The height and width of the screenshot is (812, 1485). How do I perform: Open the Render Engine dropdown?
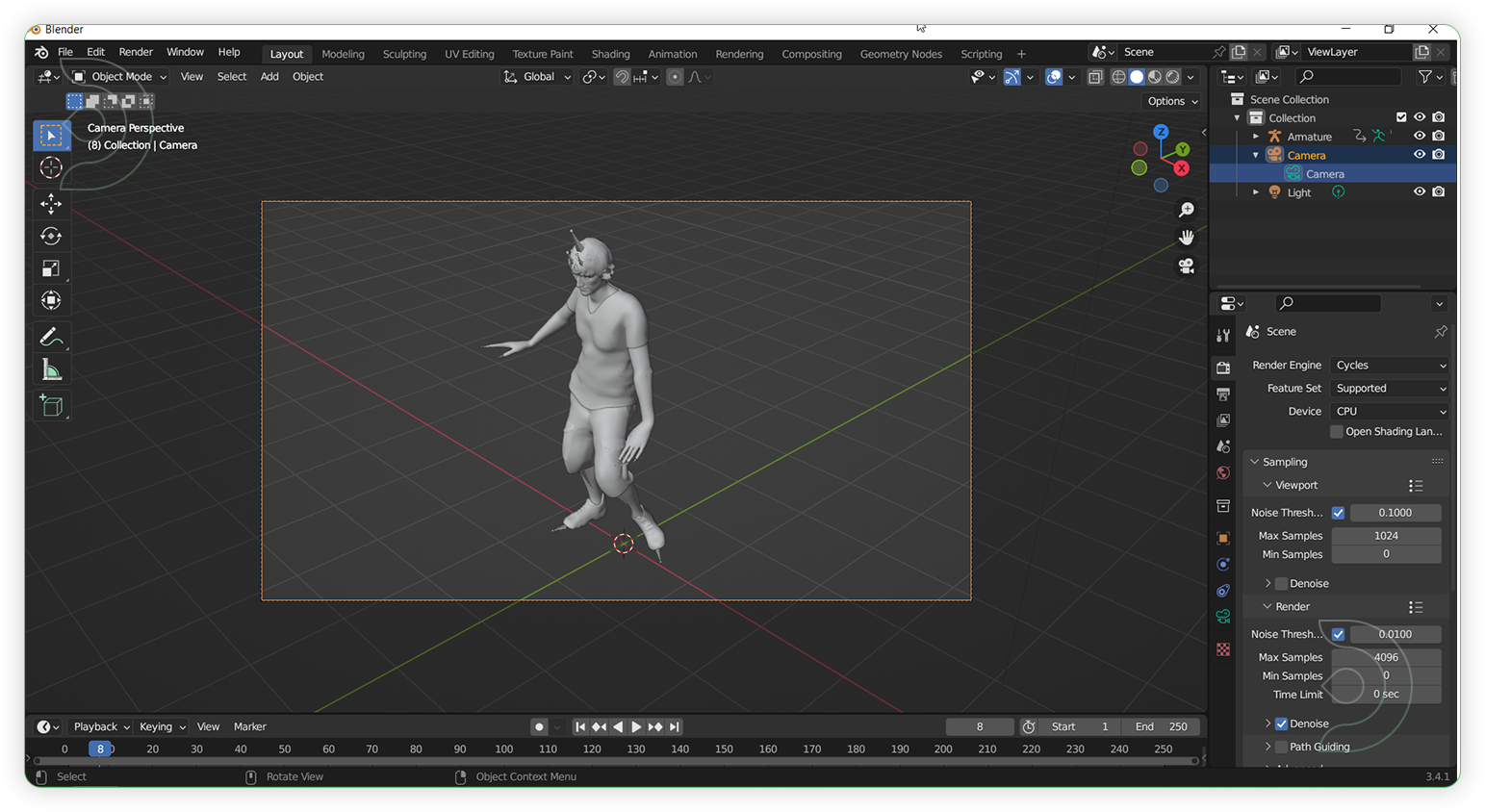point(1389,365)
